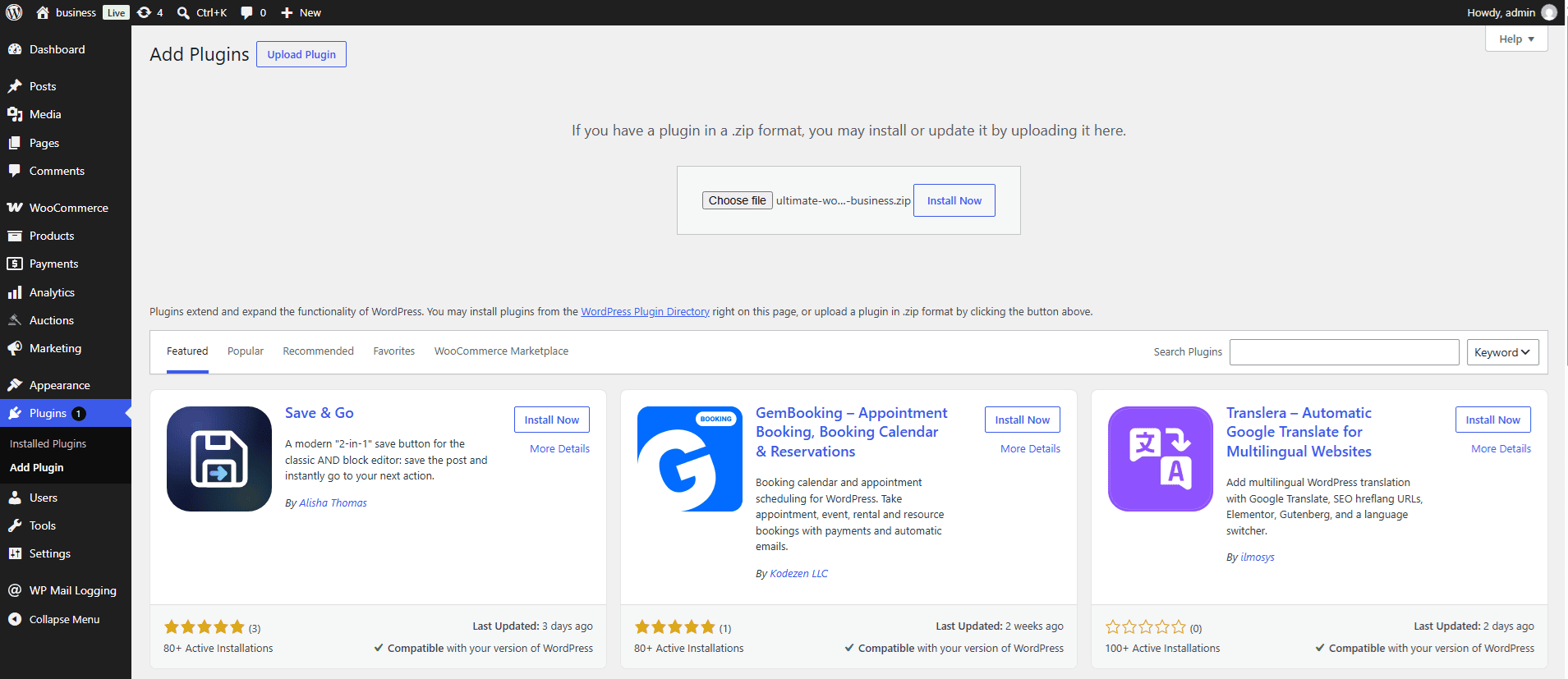Open the updates icon showing 4

pos(145,12)
